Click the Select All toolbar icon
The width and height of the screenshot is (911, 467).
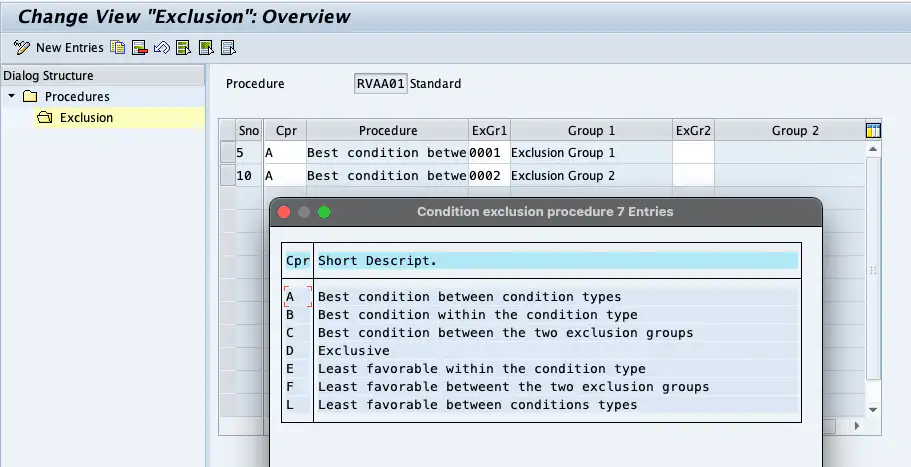(184, 48)
